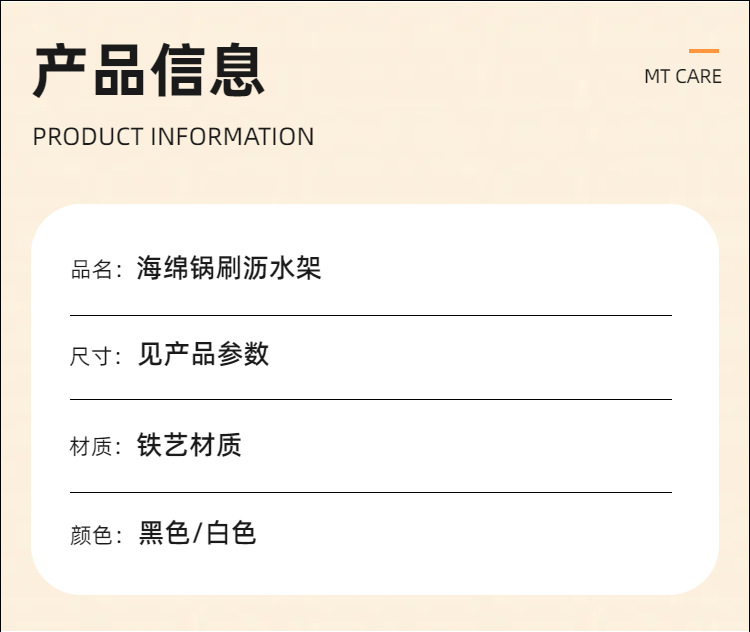Image resolution: width=750 pixels, height=632 pixels.
Task: Click the MT CARE brand text
Action: (x=682, y=77)
